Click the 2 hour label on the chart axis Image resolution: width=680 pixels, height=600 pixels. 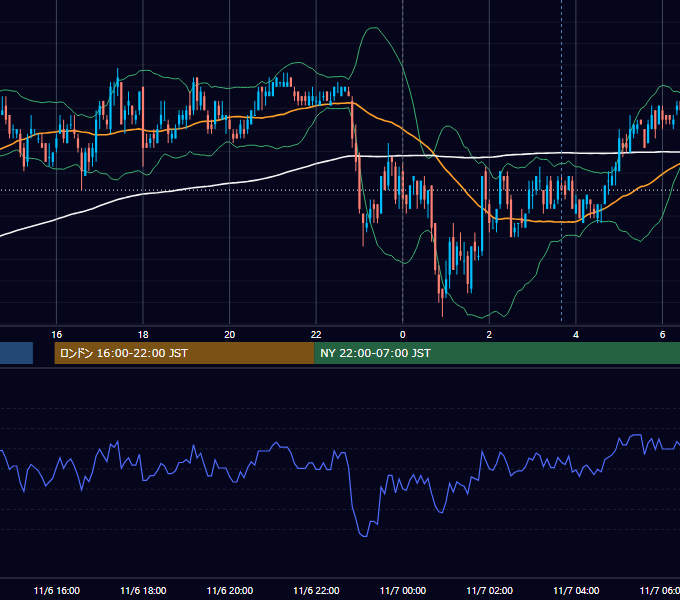[x=489, y=335]
